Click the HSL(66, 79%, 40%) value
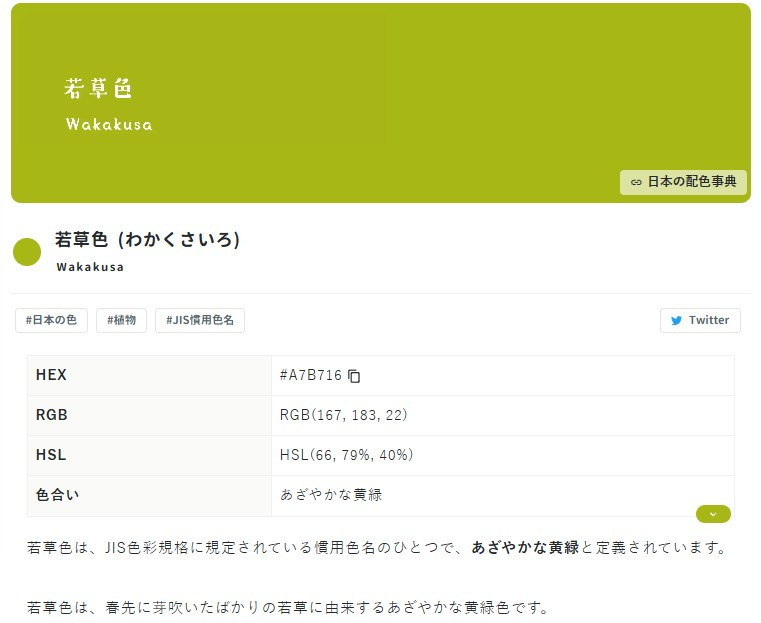This screenshot has width=761, height=623. coord(347,455)
